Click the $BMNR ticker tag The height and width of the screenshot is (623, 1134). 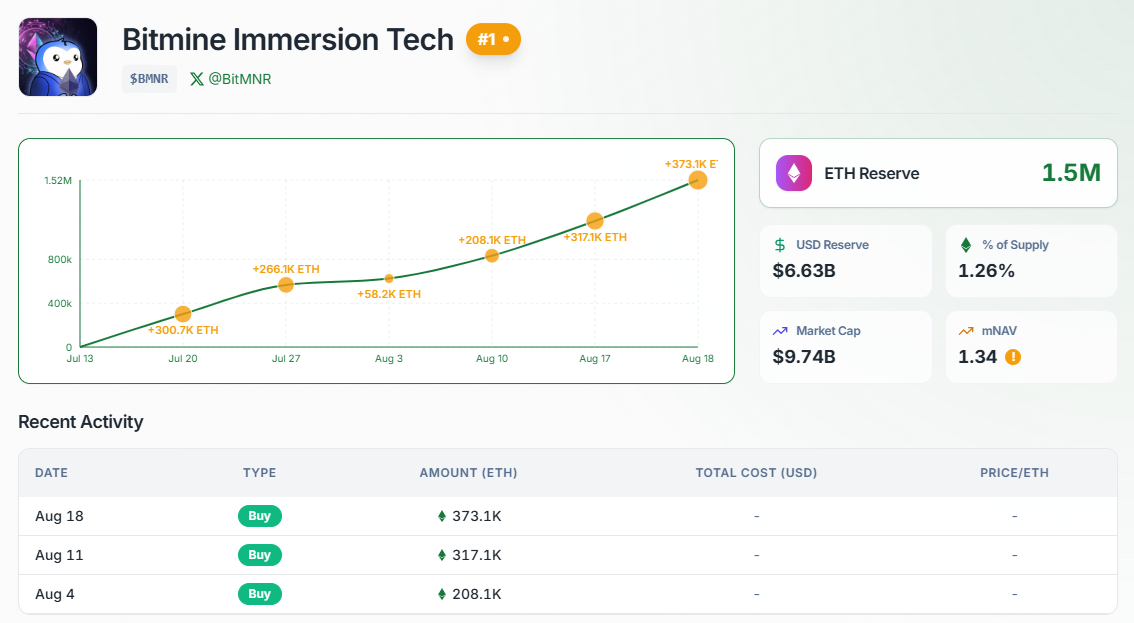[149, 79]
